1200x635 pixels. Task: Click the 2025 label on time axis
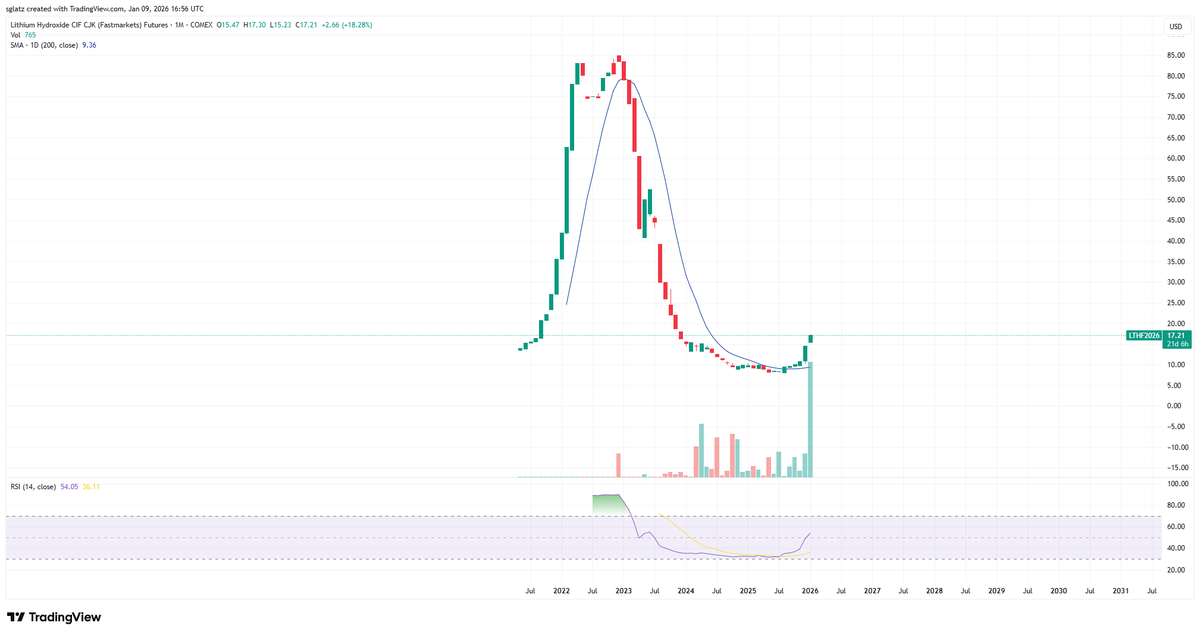pyautogui.click(x=747, y=591)
